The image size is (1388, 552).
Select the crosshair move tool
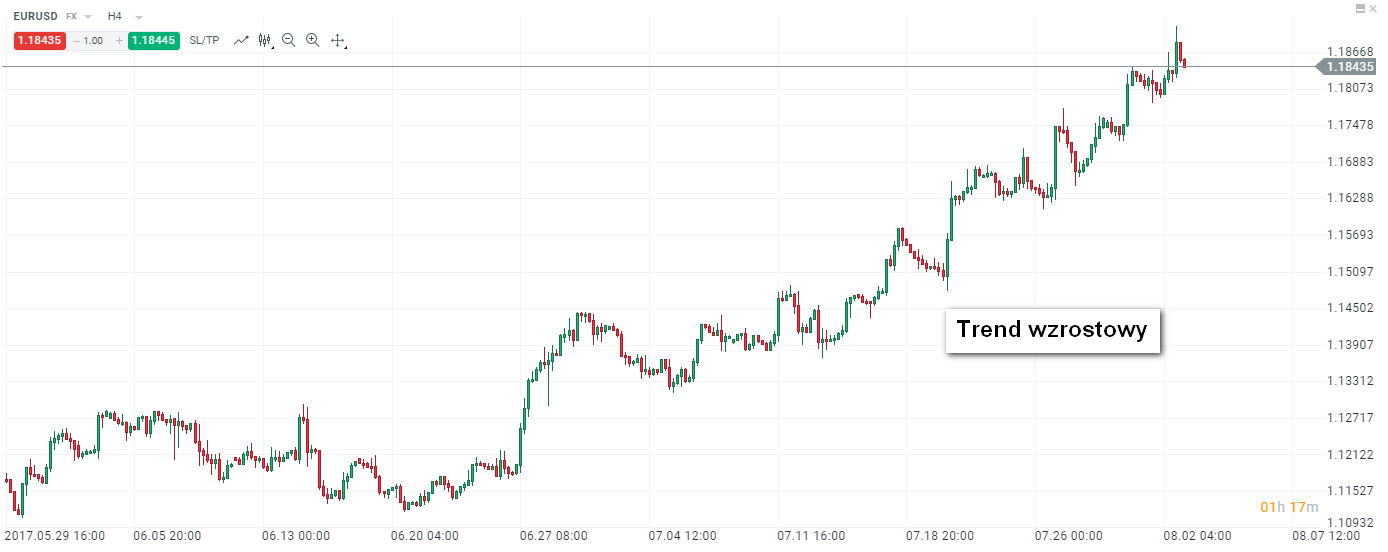[338, 41]
